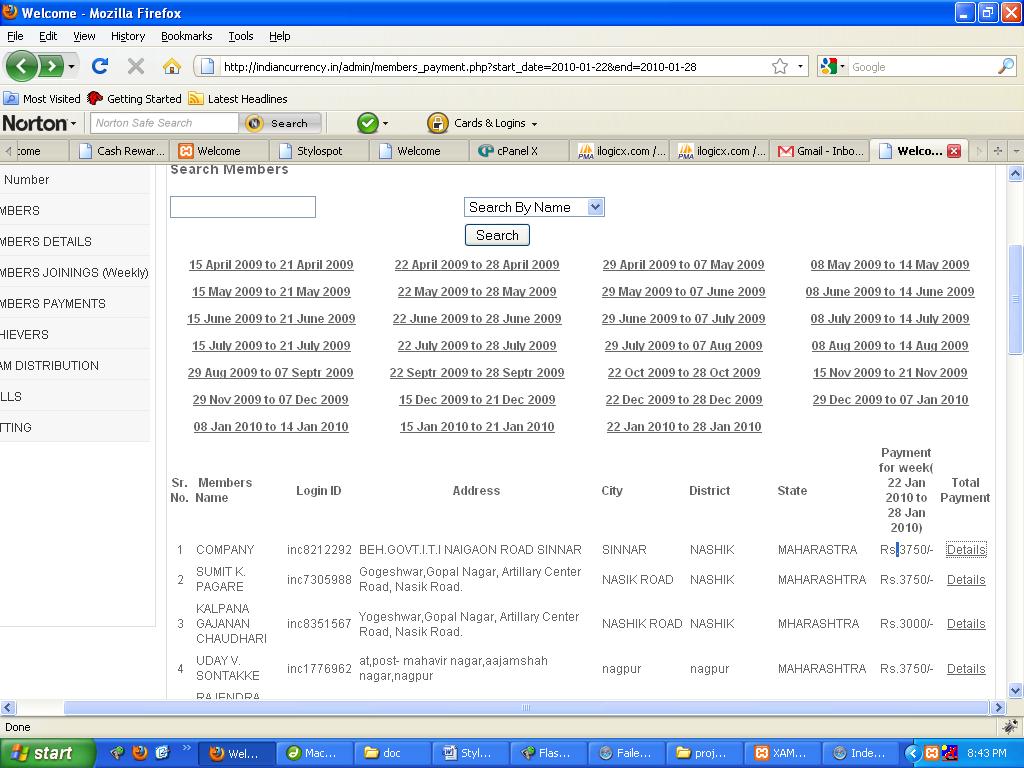Bookmark this page with the star icon

pyautogui.click(x=780, y=67)
